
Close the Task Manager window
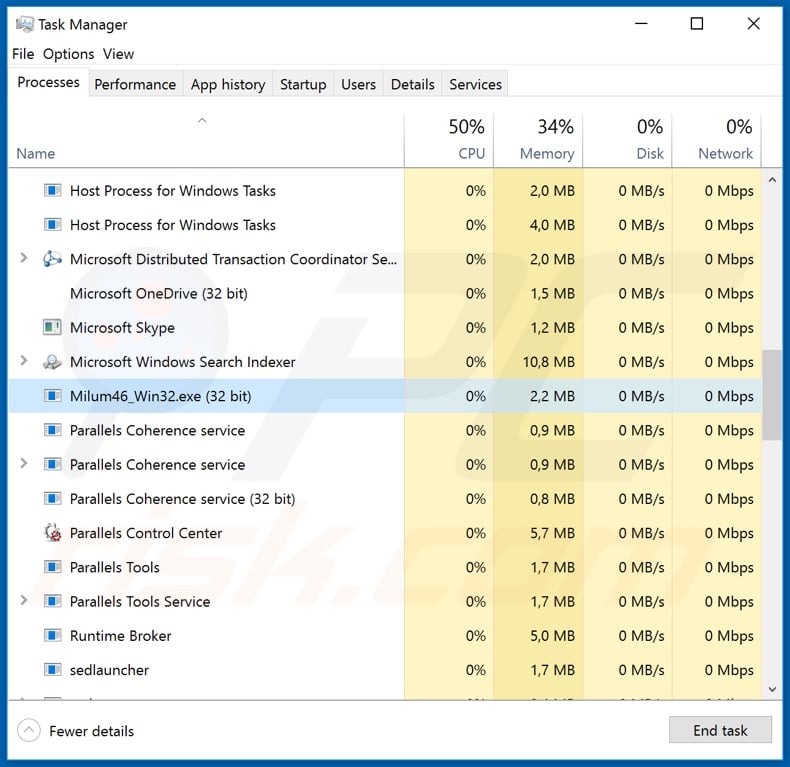coord(753,23)
